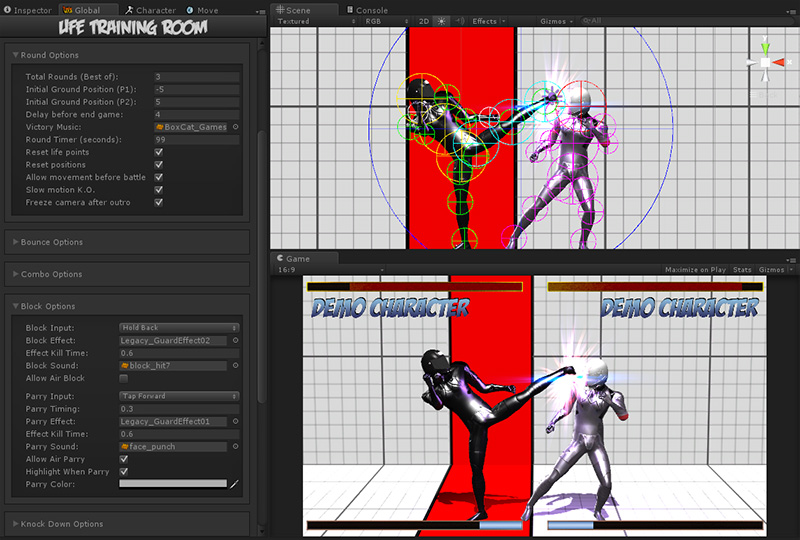Click Block Effect Legacy_GuardEffect02 field

click(173, 340)
